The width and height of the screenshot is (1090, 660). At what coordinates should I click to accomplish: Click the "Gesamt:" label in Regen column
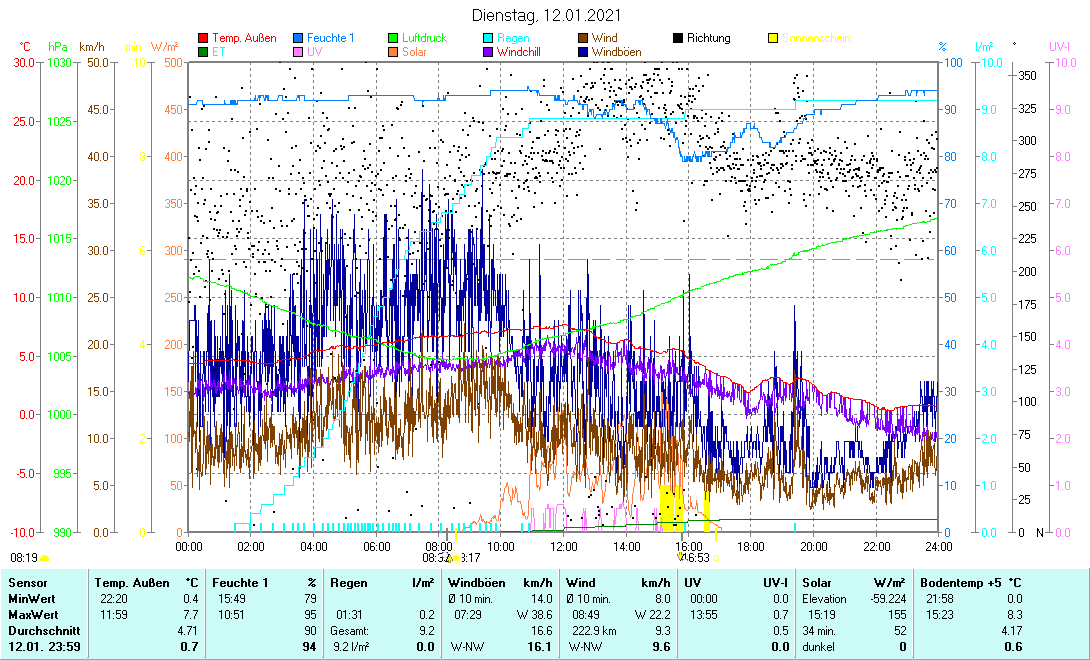tap(351, 631)
